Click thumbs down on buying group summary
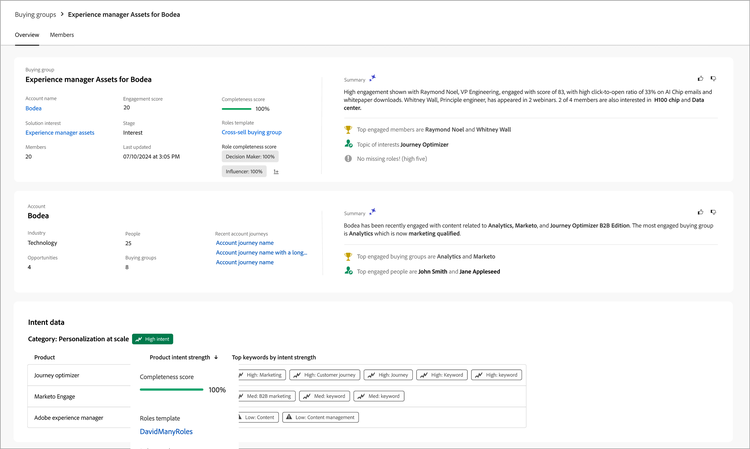Screen dimensions: 750x449 [713, 78]
